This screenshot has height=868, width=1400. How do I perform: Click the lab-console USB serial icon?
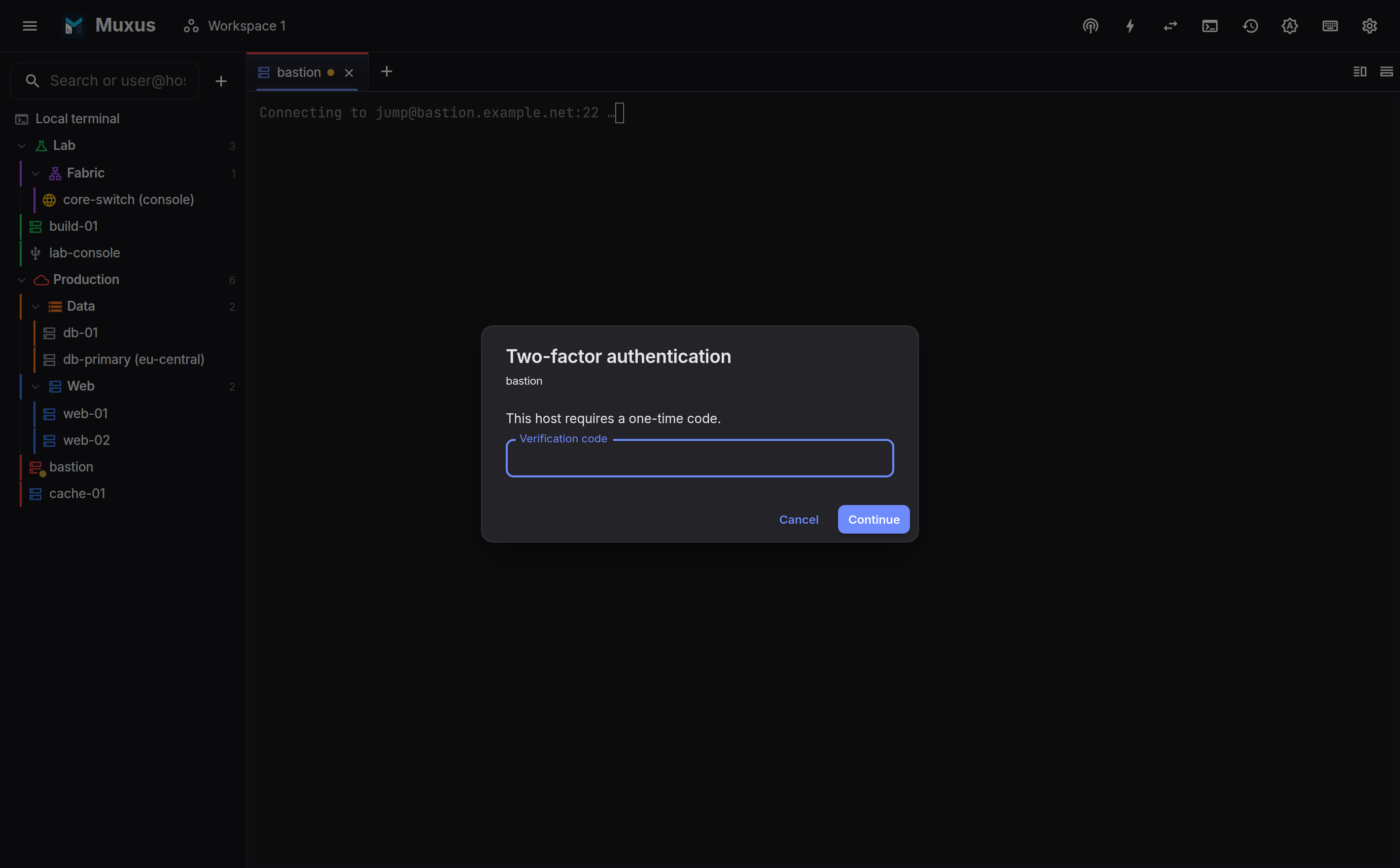[x=35, y=253]
